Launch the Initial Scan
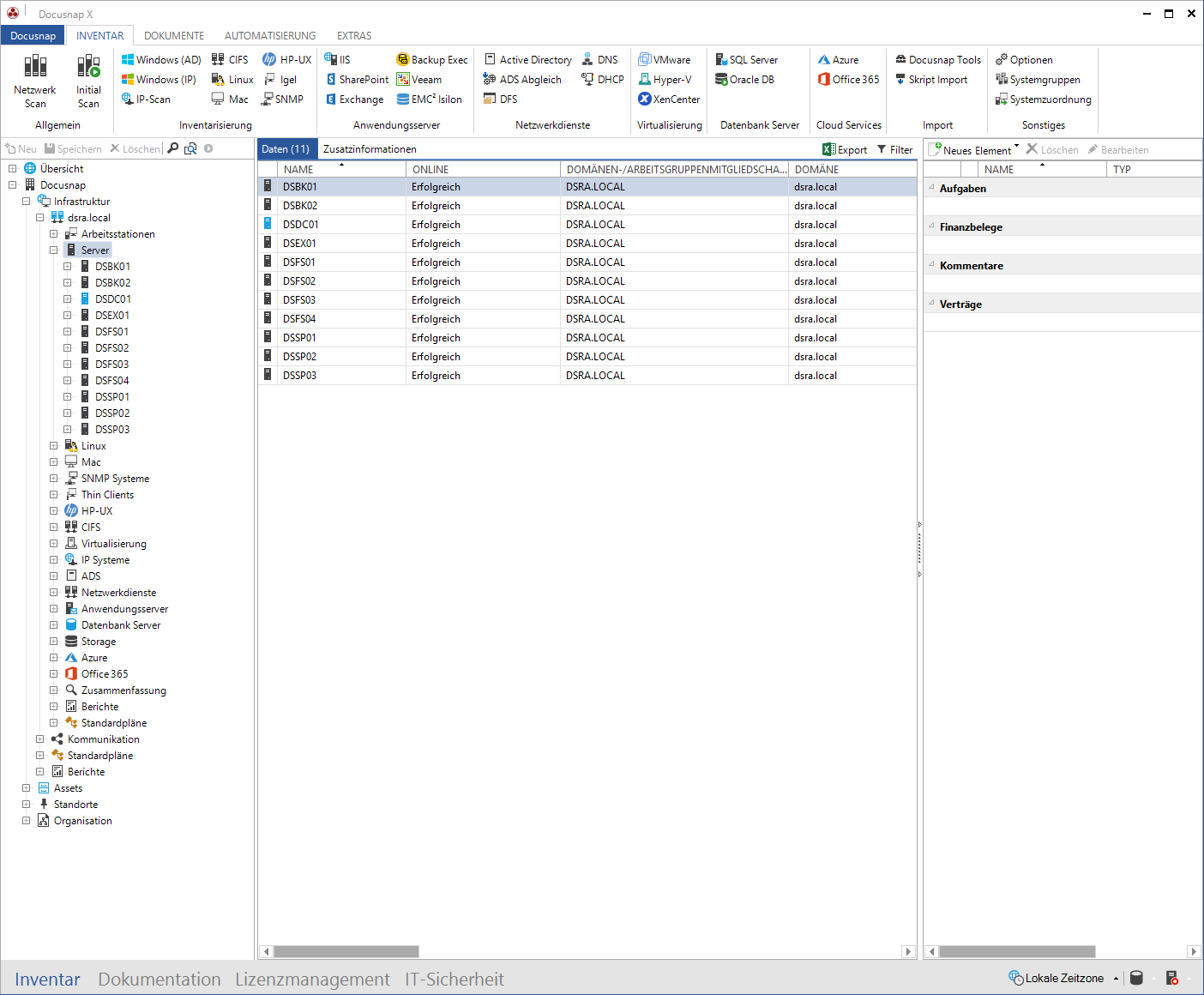The image size is (1204, 995). (x=88, y=81)
